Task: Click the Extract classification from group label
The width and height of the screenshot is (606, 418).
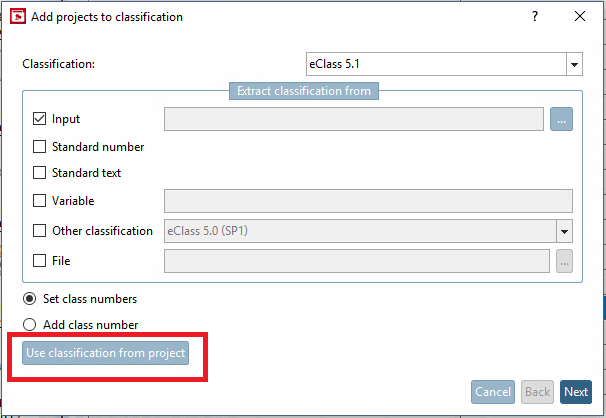Action: [x=304, y=91]
